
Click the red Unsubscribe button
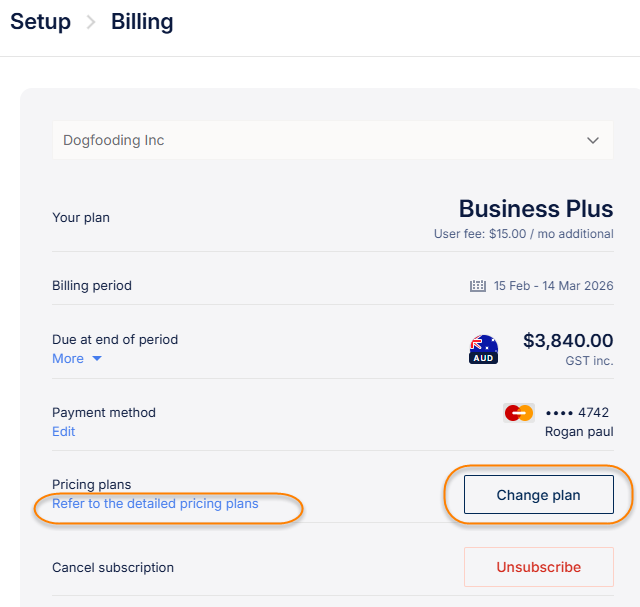(538, 567)
